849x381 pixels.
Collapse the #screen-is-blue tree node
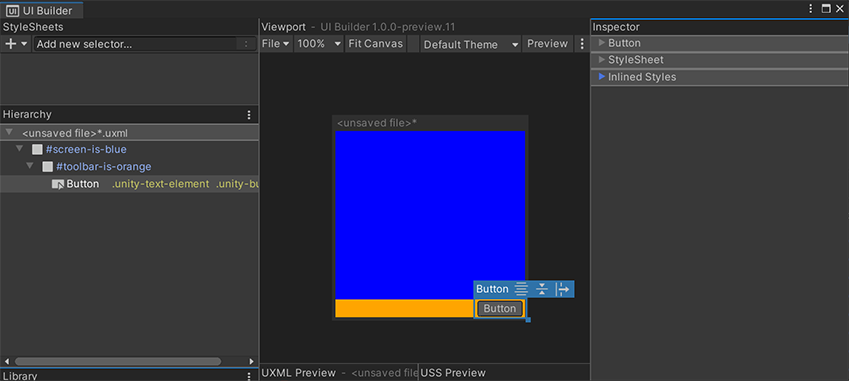coord(19,149)
